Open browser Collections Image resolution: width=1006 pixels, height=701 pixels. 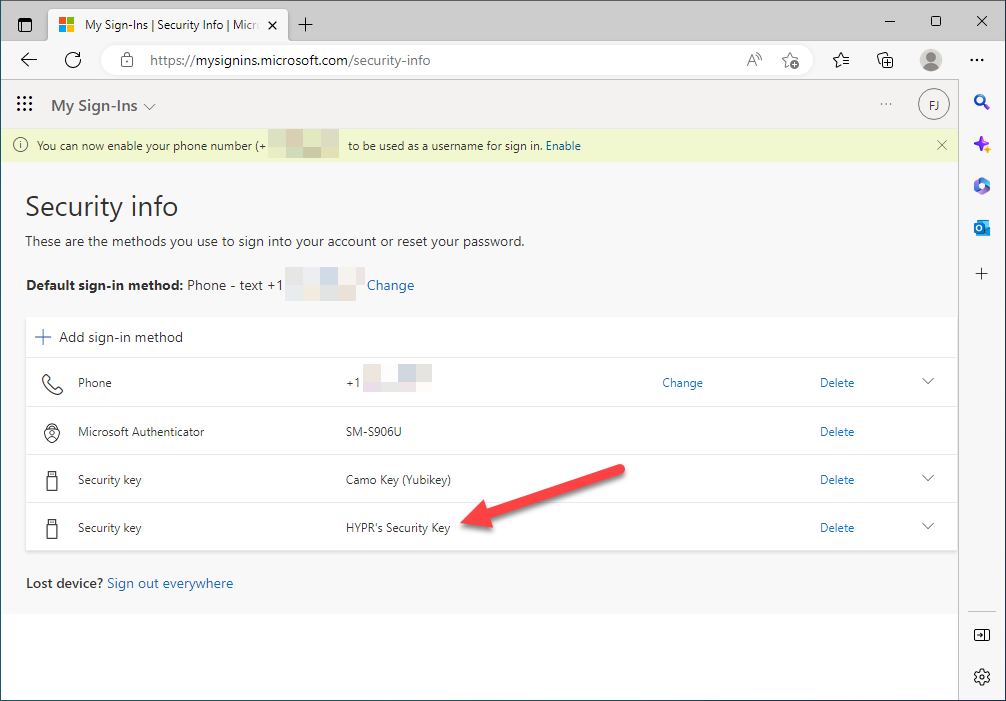point(885,60)
